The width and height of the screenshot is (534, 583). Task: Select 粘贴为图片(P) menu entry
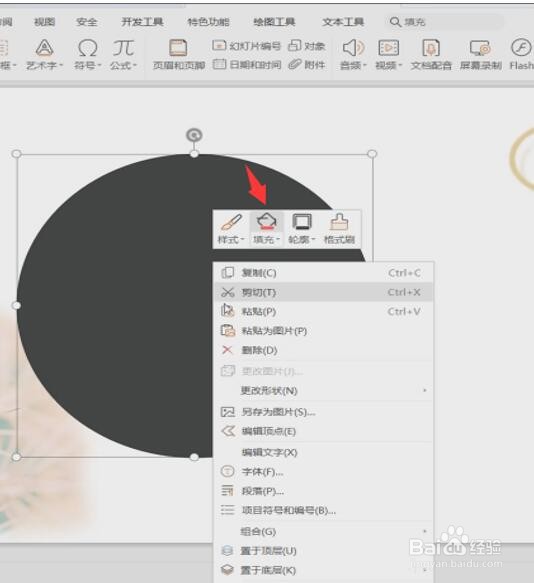324,331
